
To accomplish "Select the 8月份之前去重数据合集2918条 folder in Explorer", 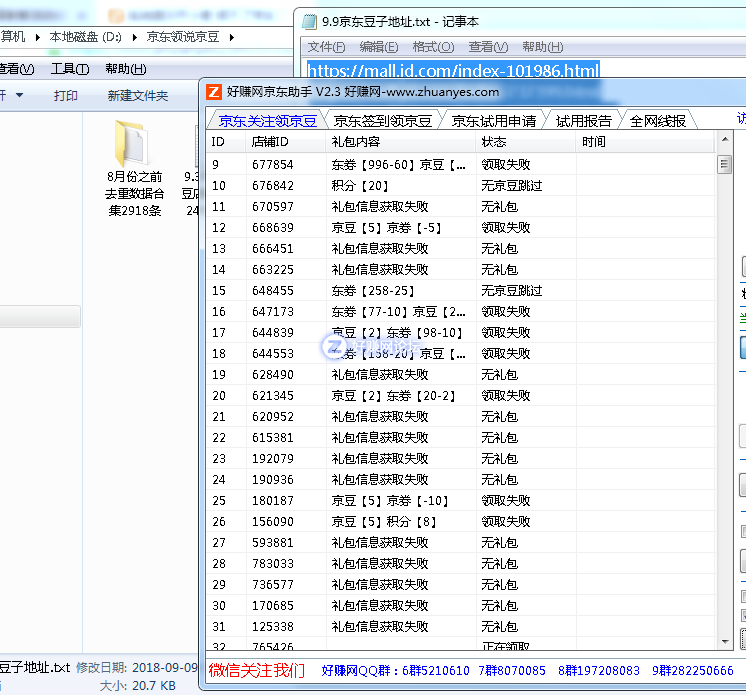I will pos(135,169).
